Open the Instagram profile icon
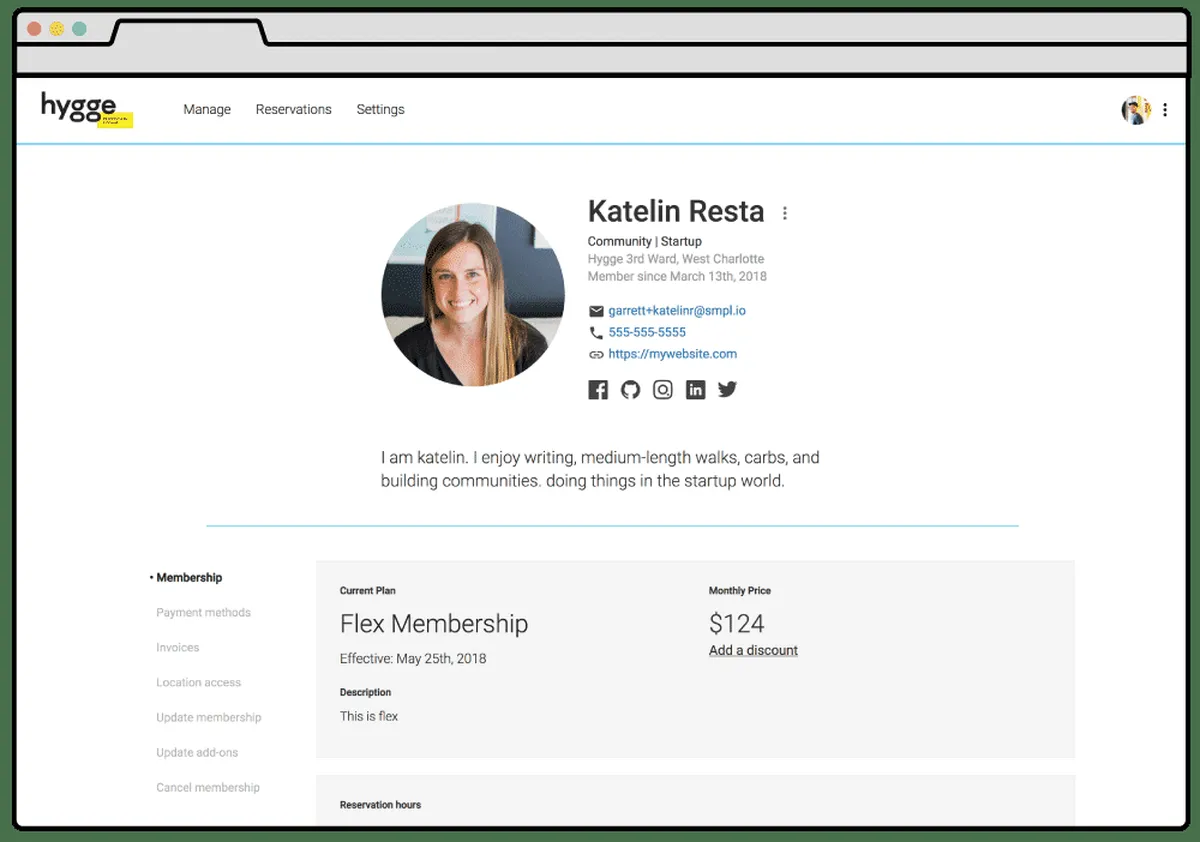The width and height of the screenshot is (1200, 842). (x=663, y=390)
